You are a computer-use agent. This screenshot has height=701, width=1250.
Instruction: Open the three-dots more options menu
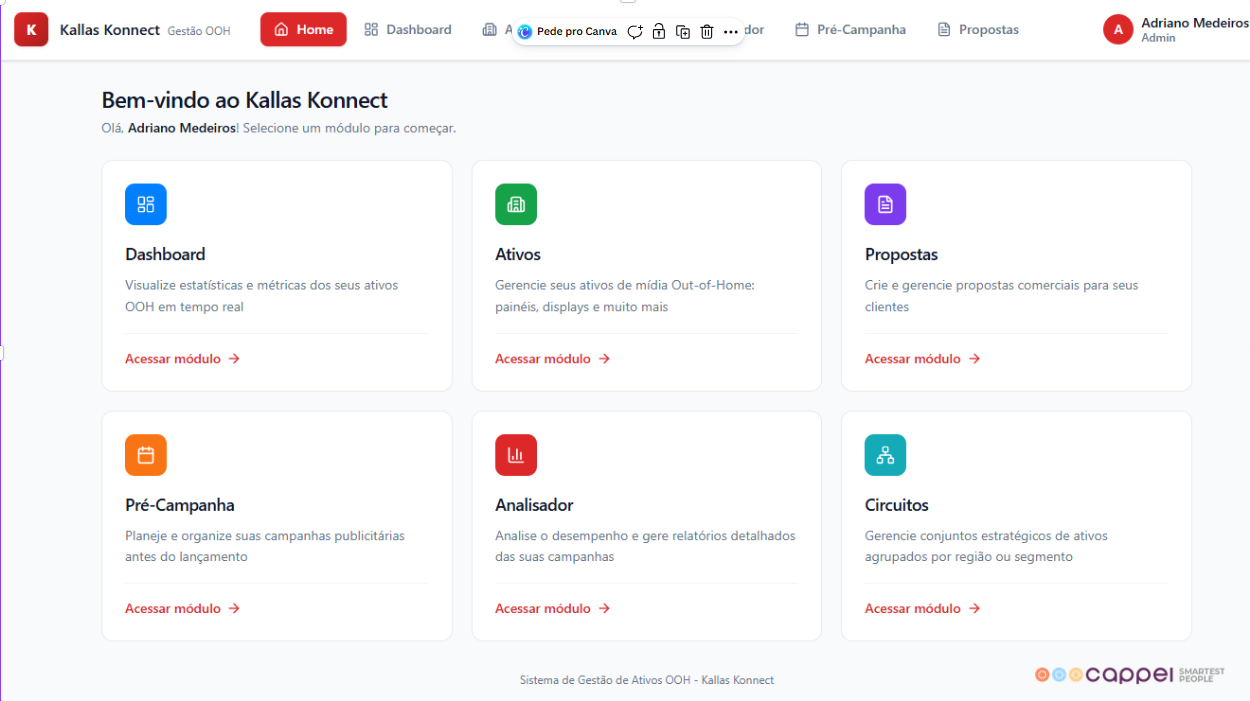point(731,32)
